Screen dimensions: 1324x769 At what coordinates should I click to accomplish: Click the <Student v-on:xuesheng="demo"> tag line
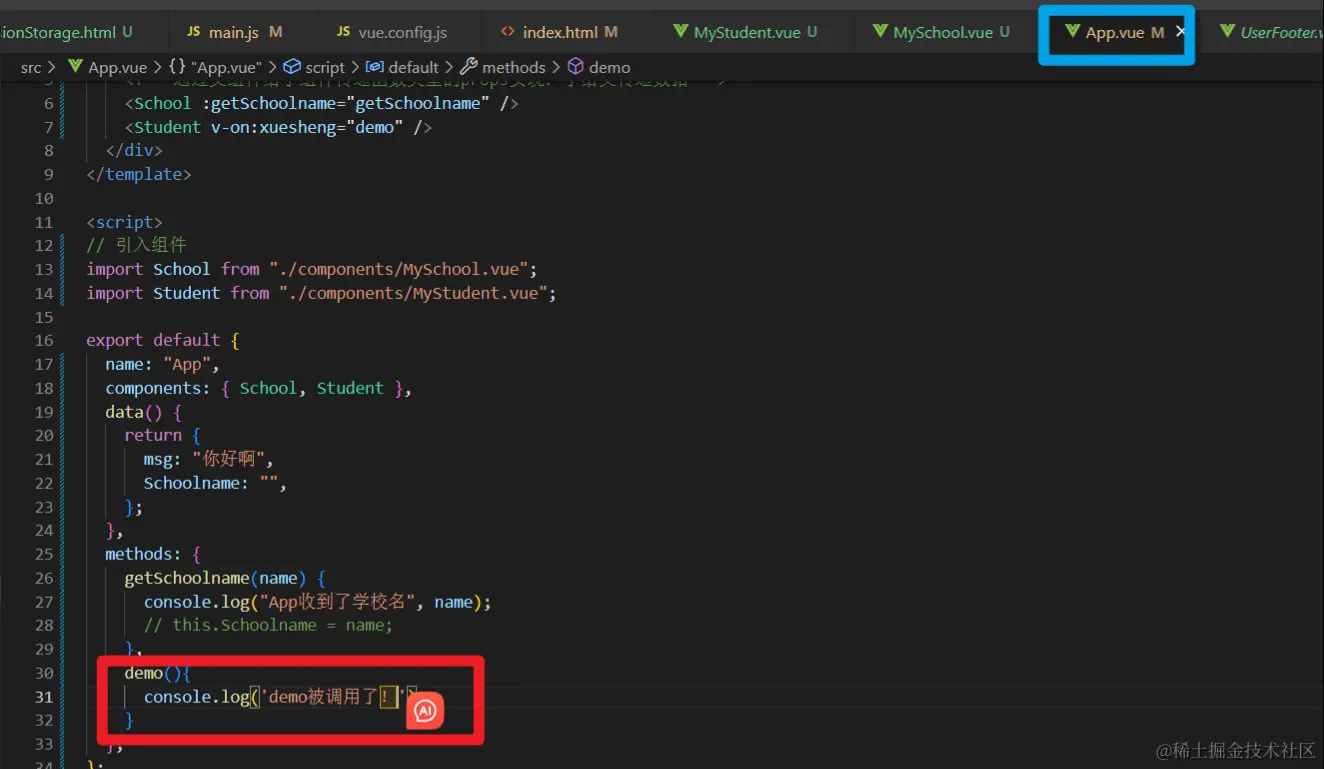point(278,127)
